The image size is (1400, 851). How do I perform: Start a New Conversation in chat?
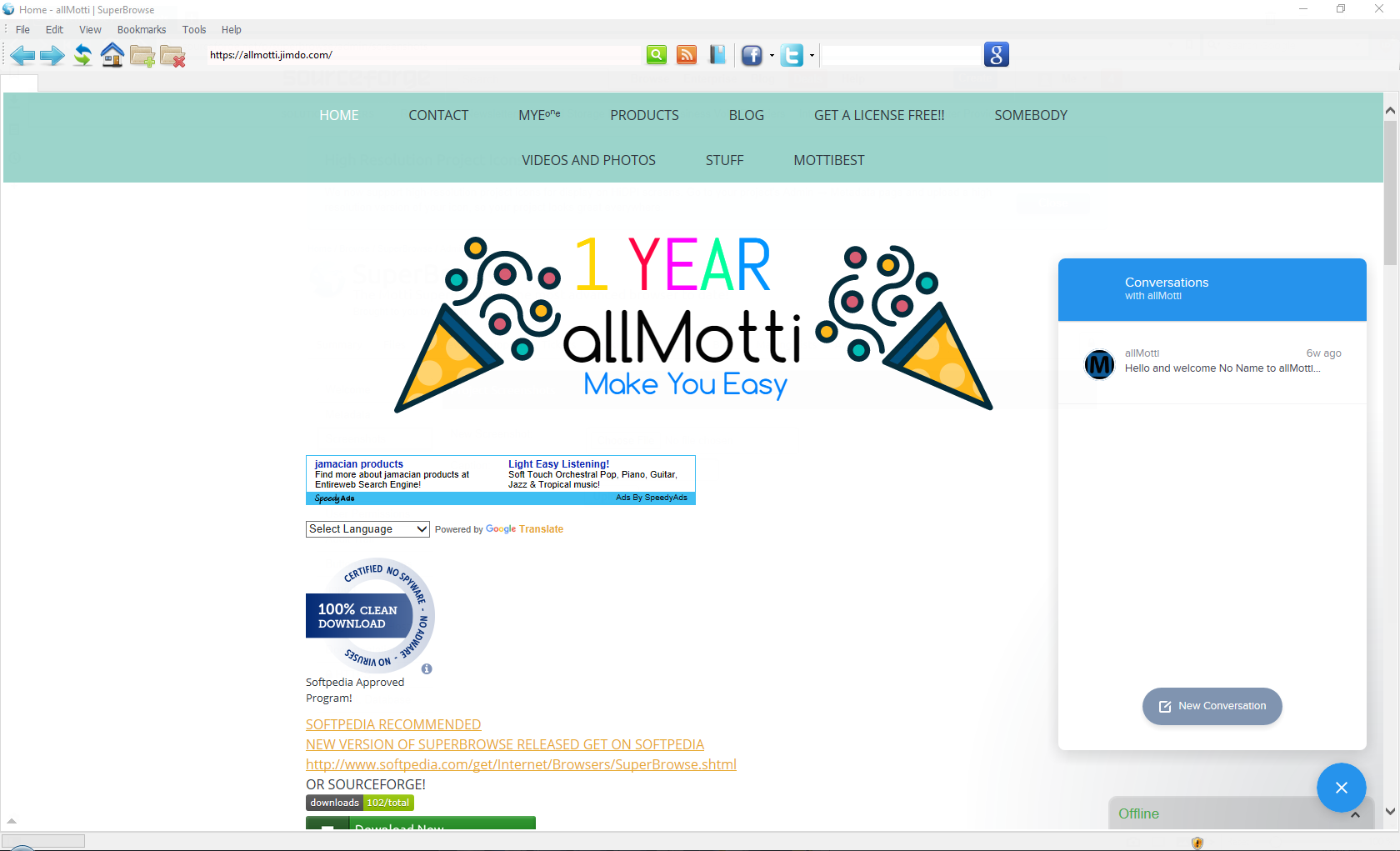click(1212, 706)
